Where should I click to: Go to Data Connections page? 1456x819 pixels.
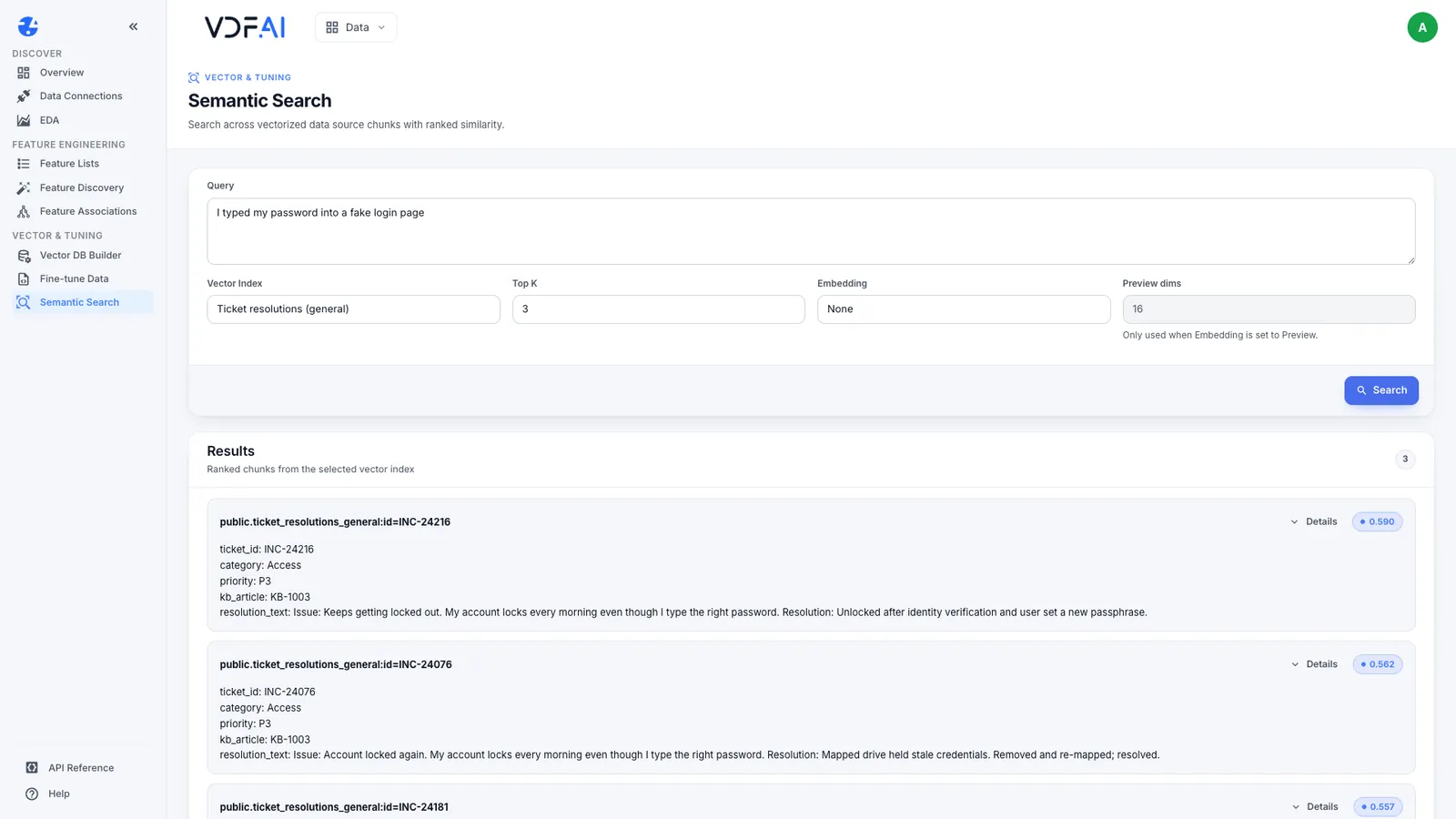(x=83, y=96)
